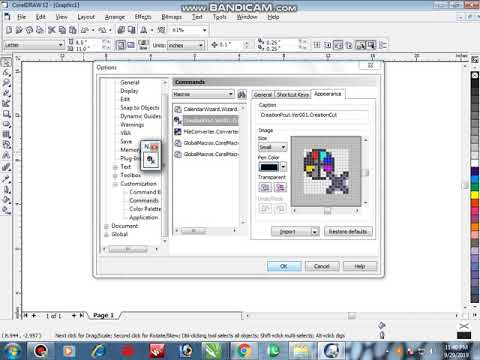480x360 pixels.
Task: Click Restore defaults button
Action: tap(348, 232)
